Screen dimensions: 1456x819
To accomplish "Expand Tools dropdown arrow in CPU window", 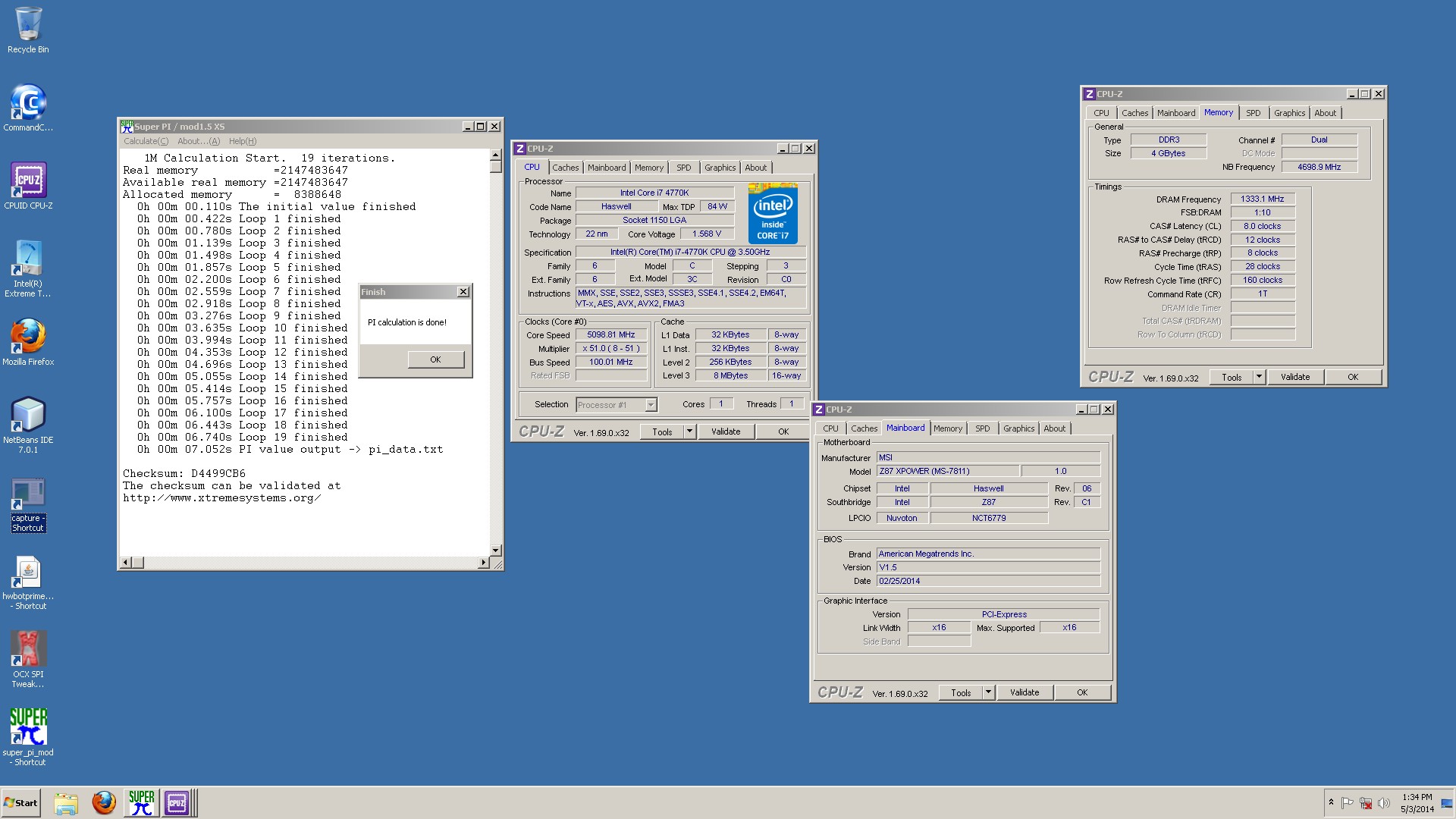I will pos(689,431).
